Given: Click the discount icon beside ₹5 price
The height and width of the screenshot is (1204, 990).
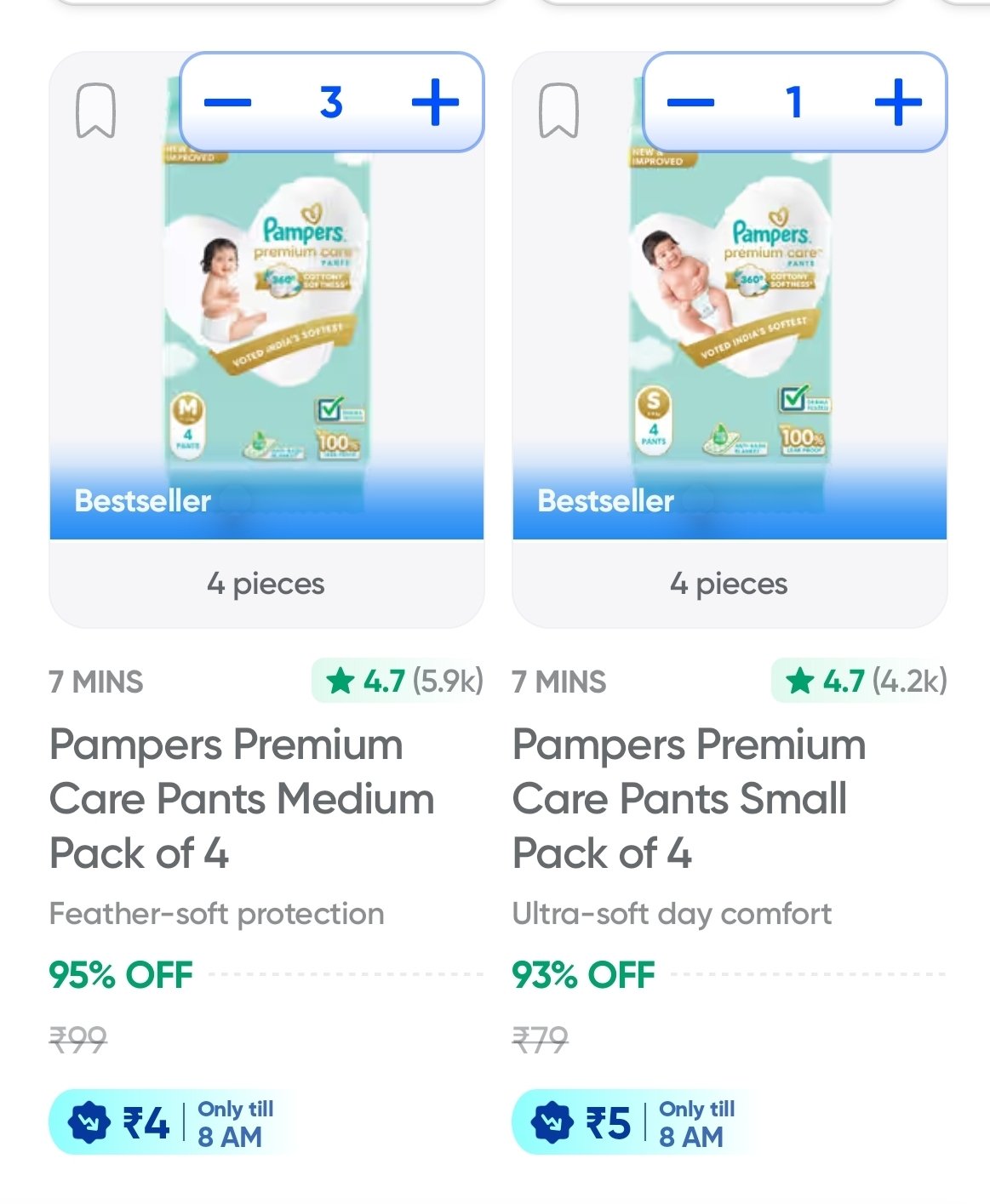Looking at the screenshot, I should [552, 1123].
